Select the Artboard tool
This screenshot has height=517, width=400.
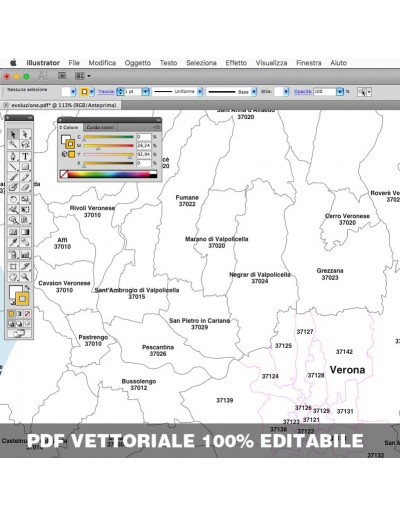[13, 266]
